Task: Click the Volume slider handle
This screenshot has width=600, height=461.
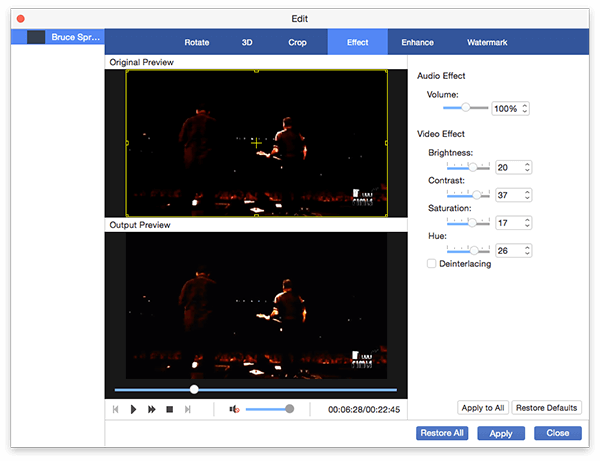Action: [x=465, y=108]
